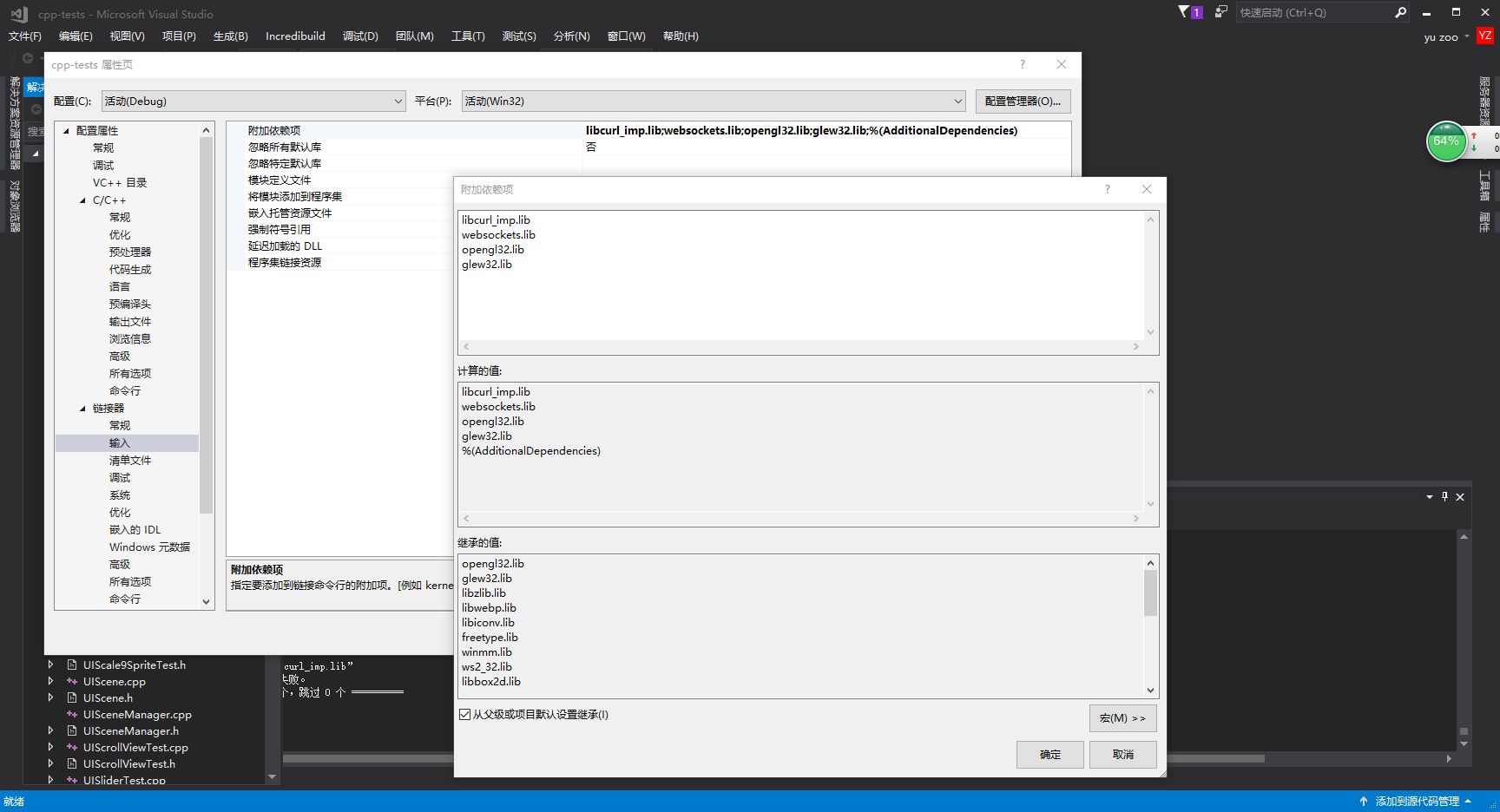This screenshot has height=812, width=1500.
Task: Click the header file icon beside UIScene.h
Action: (x=72, y=698)
